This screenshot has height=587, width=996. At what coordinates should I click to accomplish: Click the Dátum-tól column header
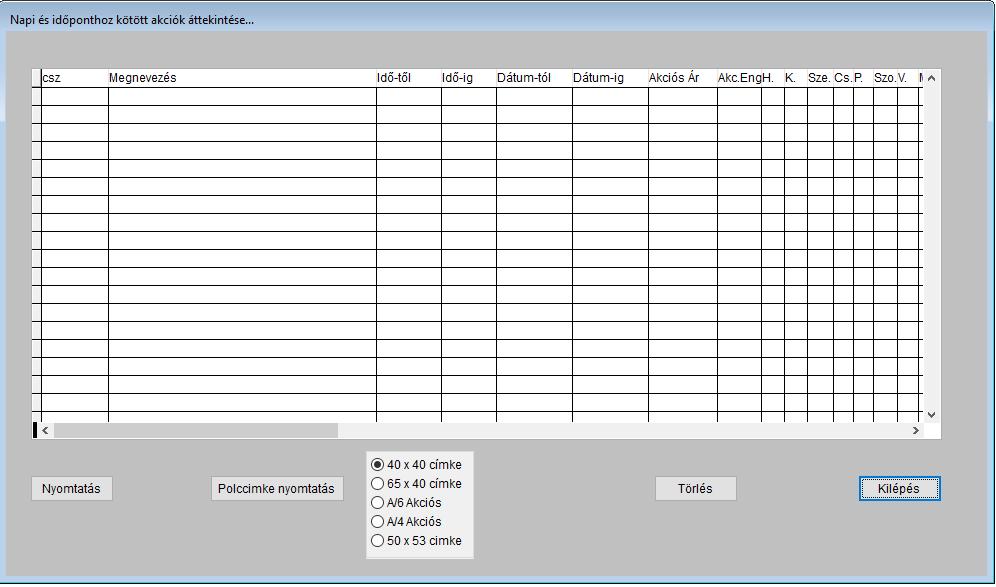[534, 78]
